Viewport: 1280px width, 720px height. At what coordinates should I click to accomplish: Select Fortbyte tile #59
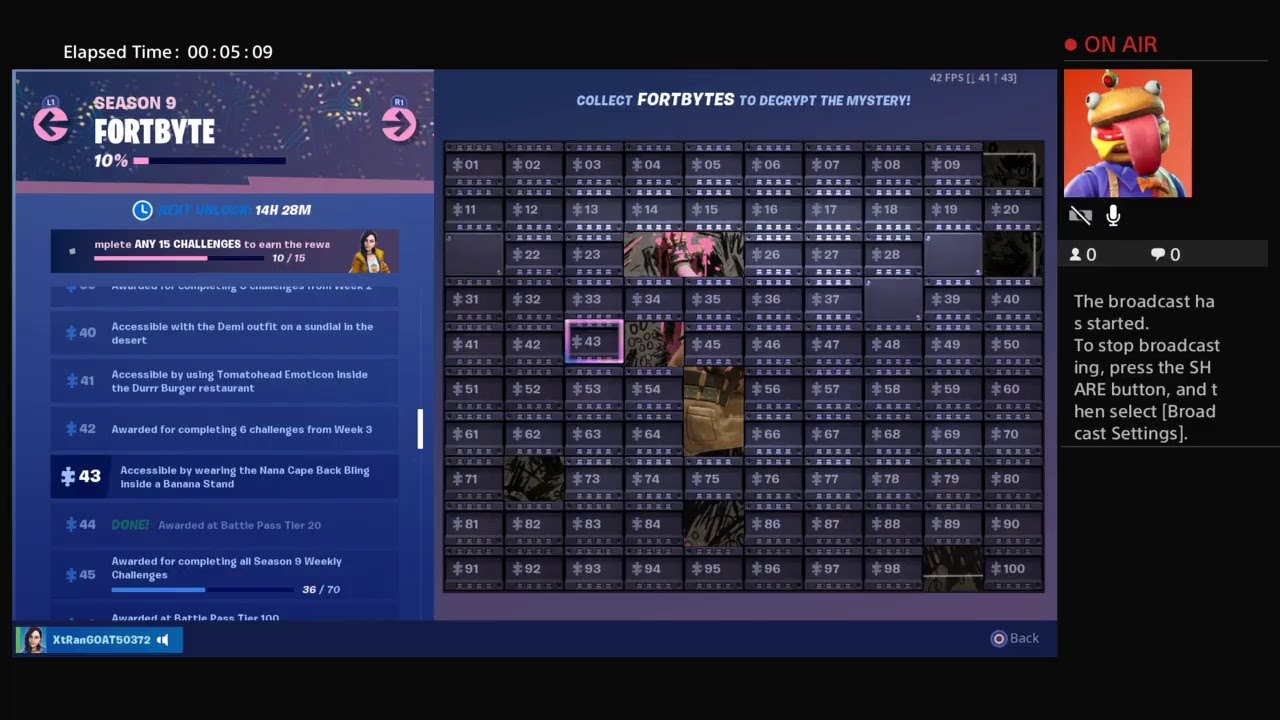[x=954, y=389]
